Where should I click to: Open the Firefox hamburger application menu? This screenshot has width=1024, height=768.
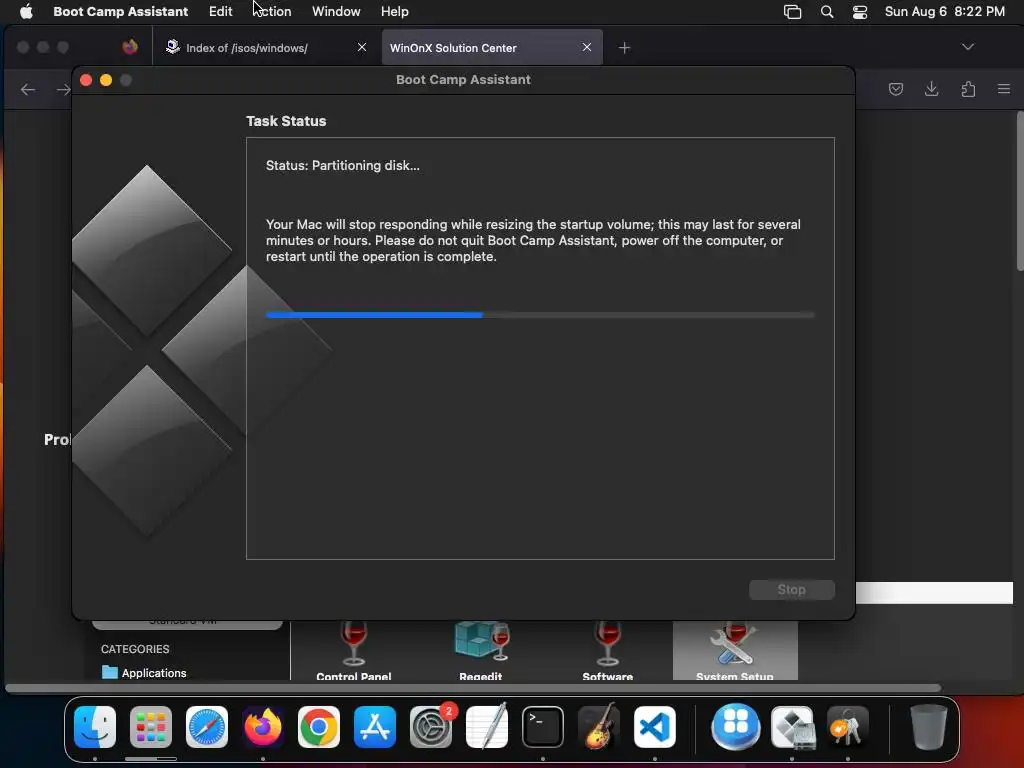pyautogui.click(x=1004, y=89)
